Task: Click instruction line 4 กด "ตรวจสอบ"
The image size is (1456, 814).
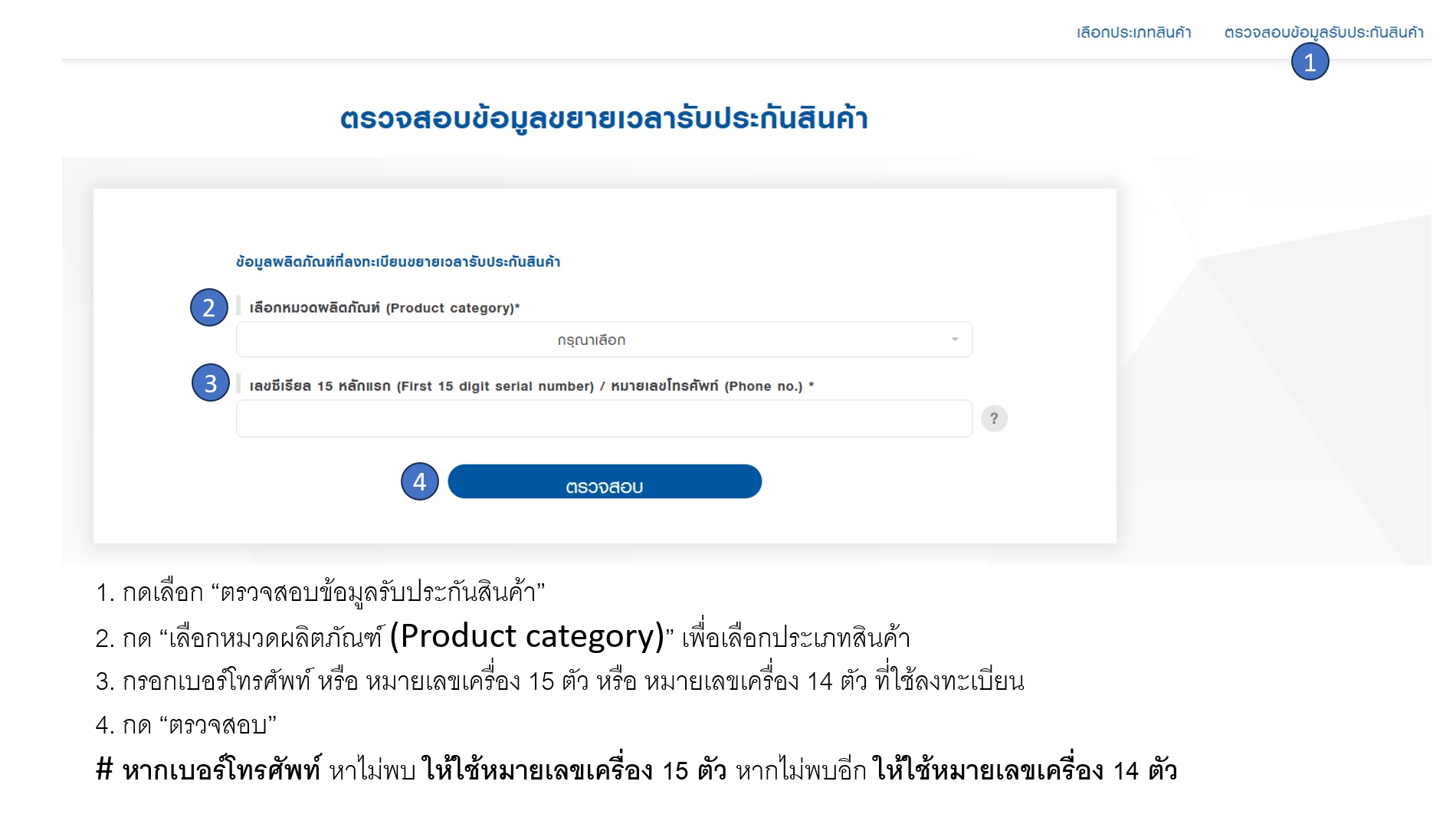Action: (186, 724)
